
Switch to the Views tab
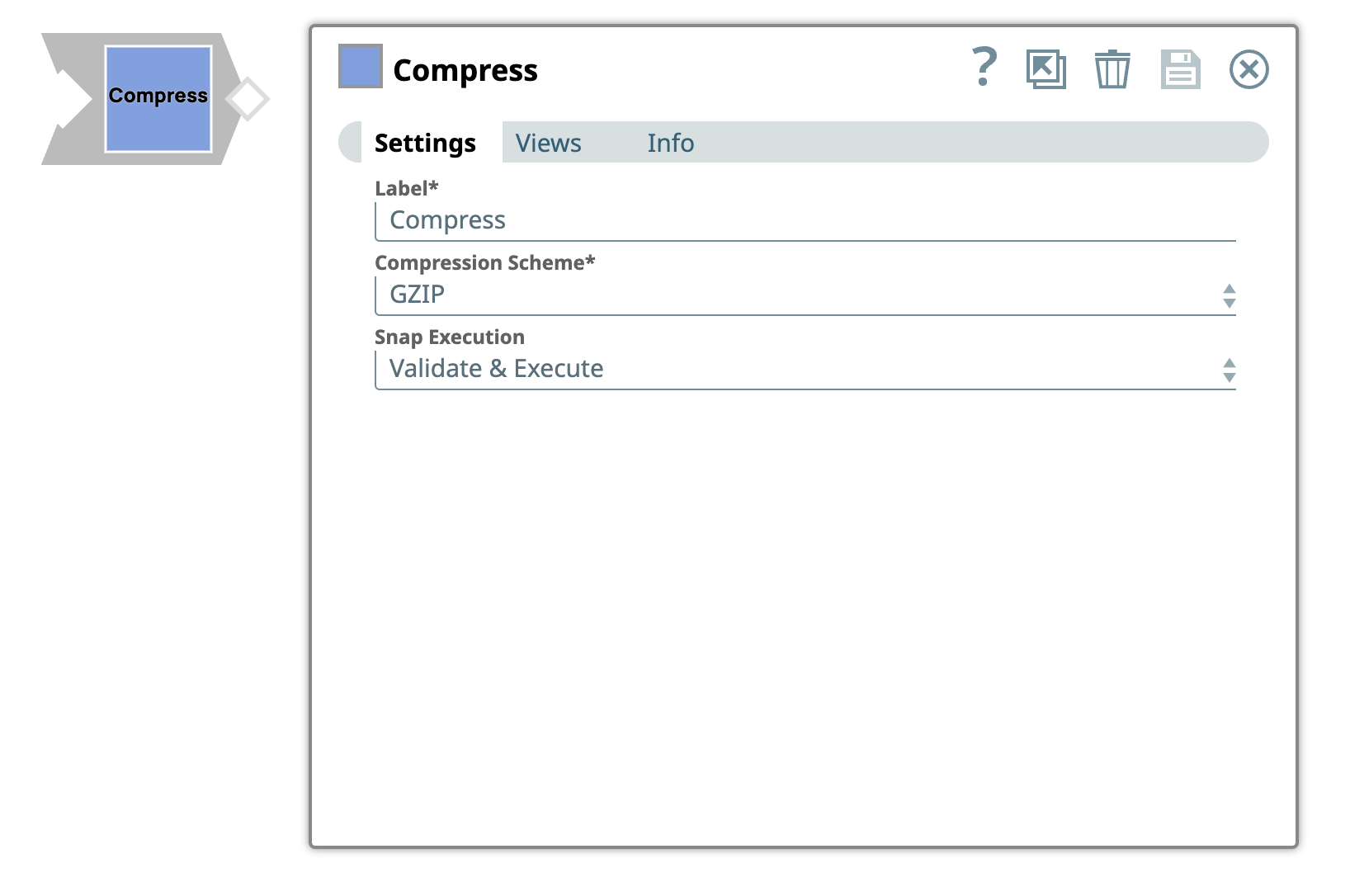548,143
